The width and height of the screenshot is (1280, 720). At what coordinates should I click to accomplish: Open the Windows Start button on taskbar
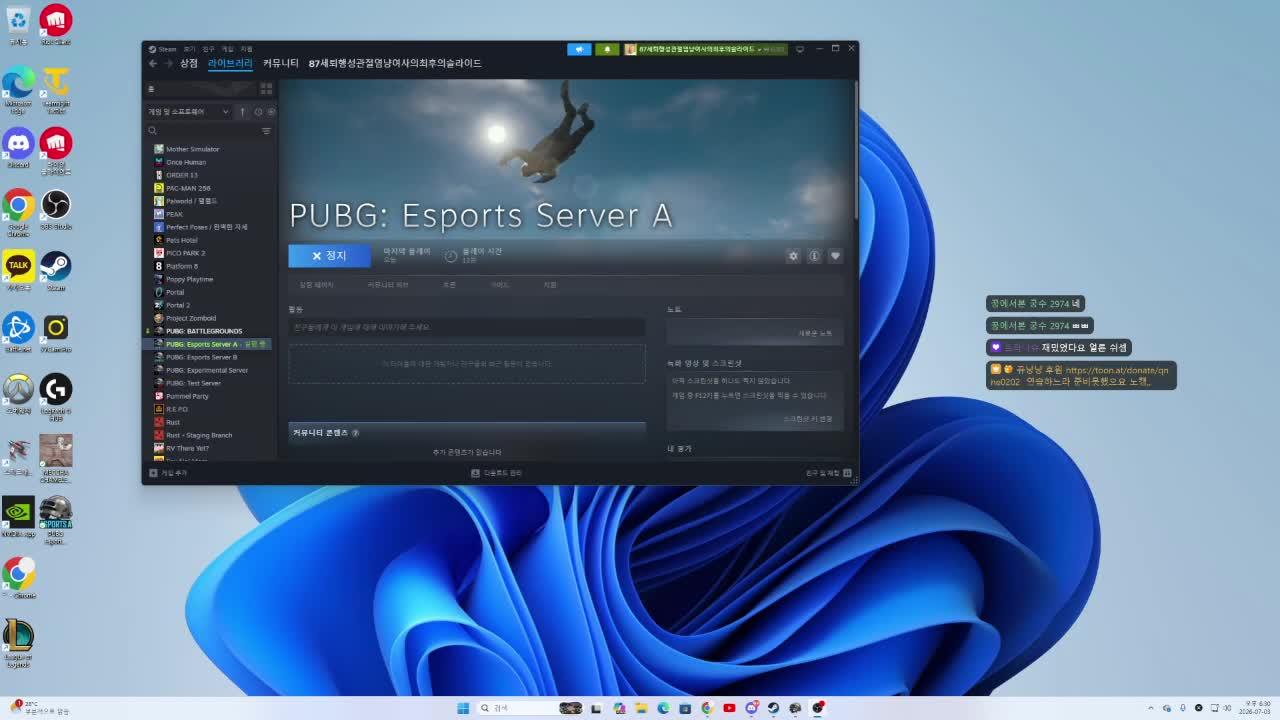(463, 708)
